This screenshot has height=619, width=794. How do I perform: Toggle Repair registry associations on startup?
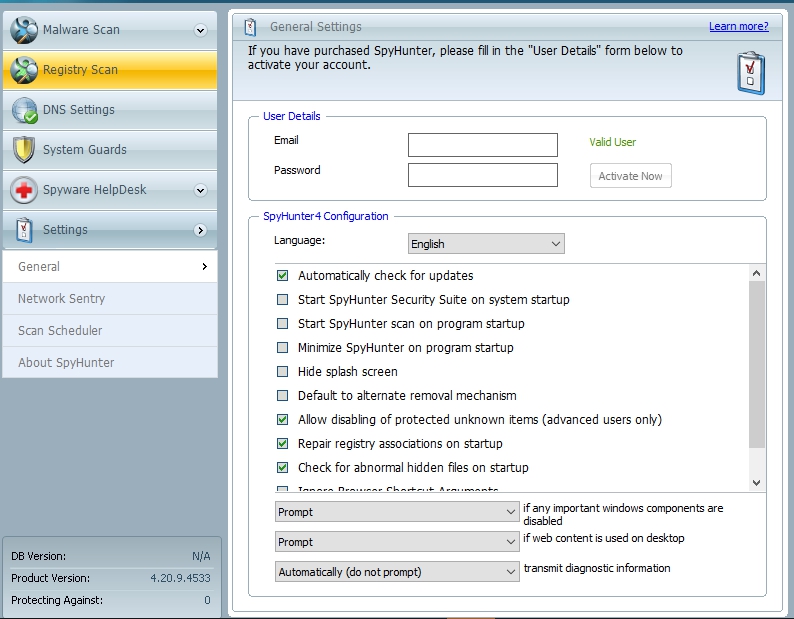click(x=283, y=443)
